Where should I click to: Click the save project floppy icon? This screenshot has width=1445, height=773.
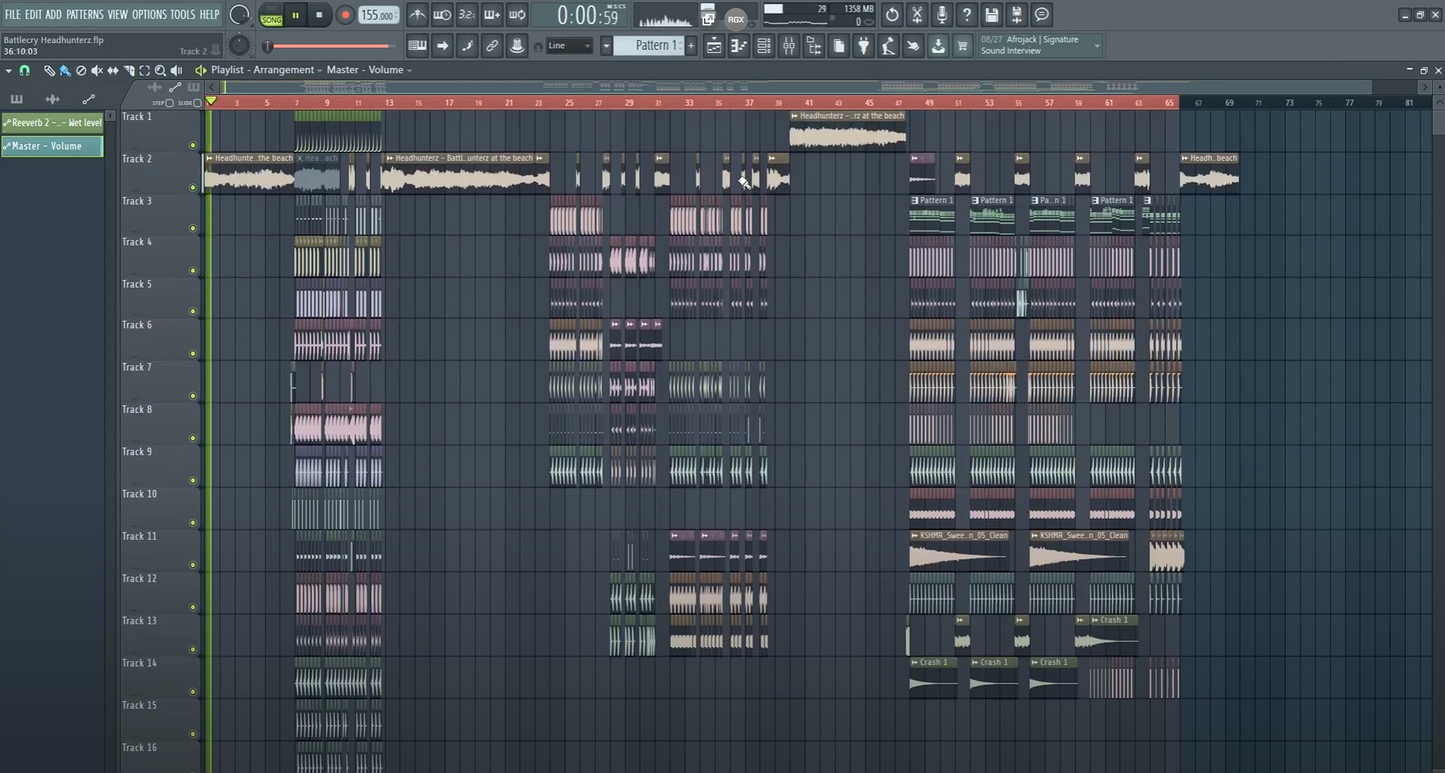click(991, 15)
